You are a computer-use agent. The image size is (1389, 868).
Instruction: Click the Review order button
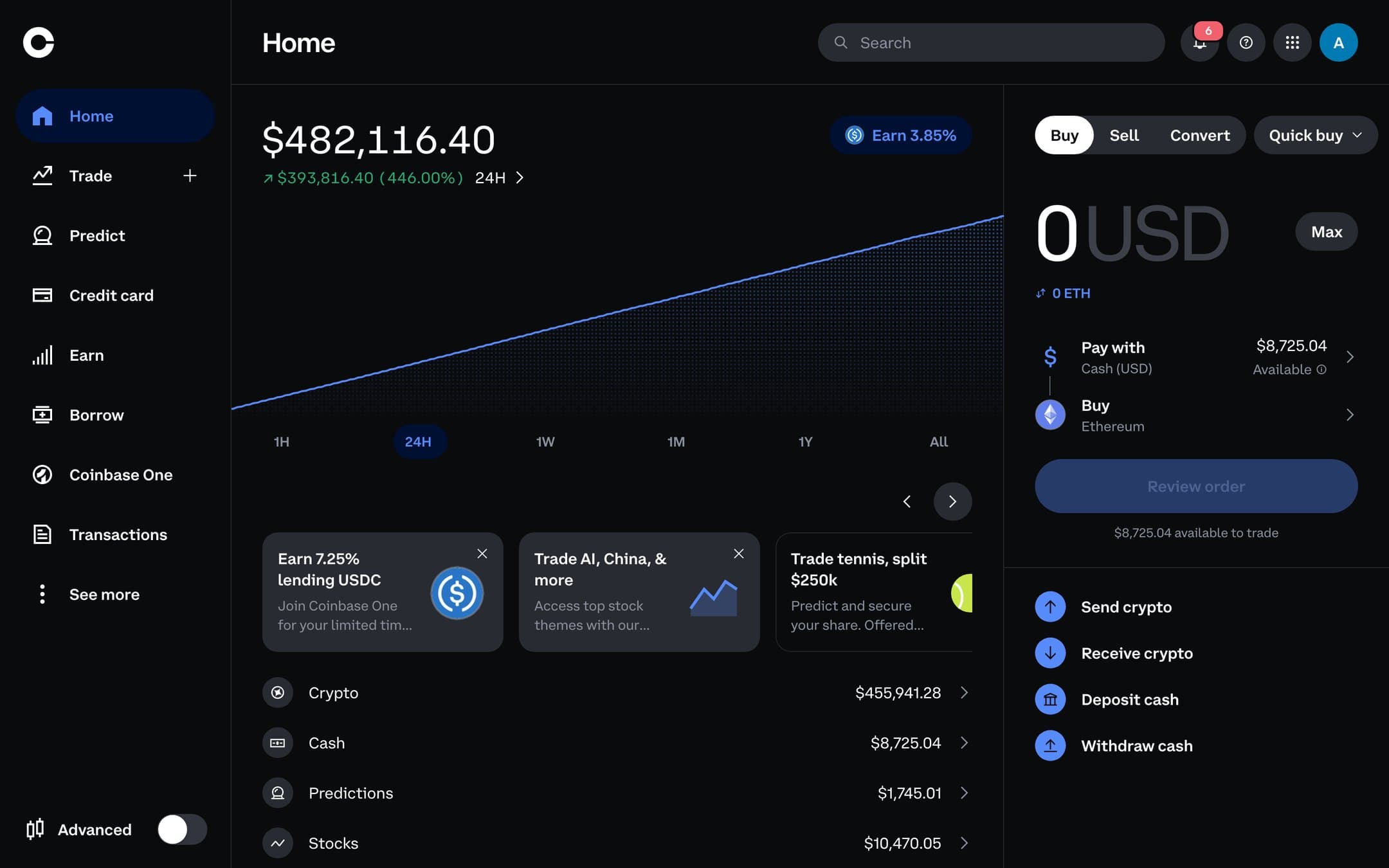coord(1196,486)
